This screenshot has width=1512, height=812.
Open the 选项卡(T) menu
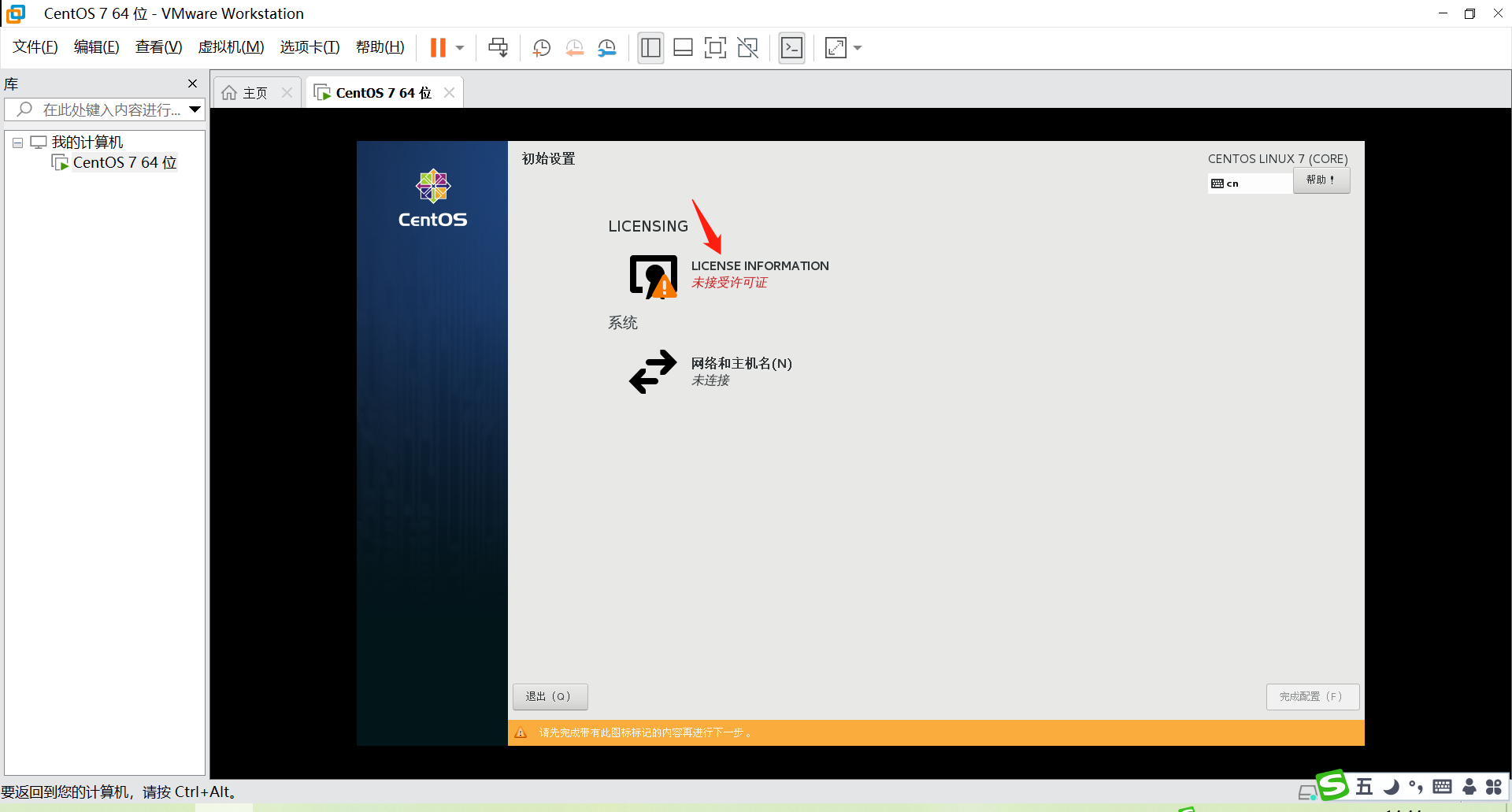310,47
